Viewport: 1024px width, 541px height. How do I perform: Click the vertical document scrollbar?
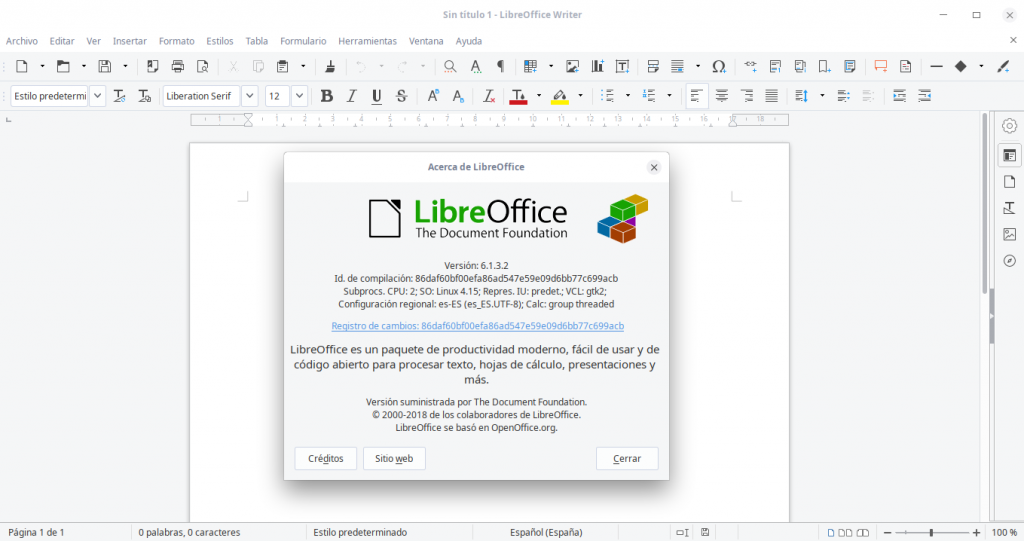(985, 203)
